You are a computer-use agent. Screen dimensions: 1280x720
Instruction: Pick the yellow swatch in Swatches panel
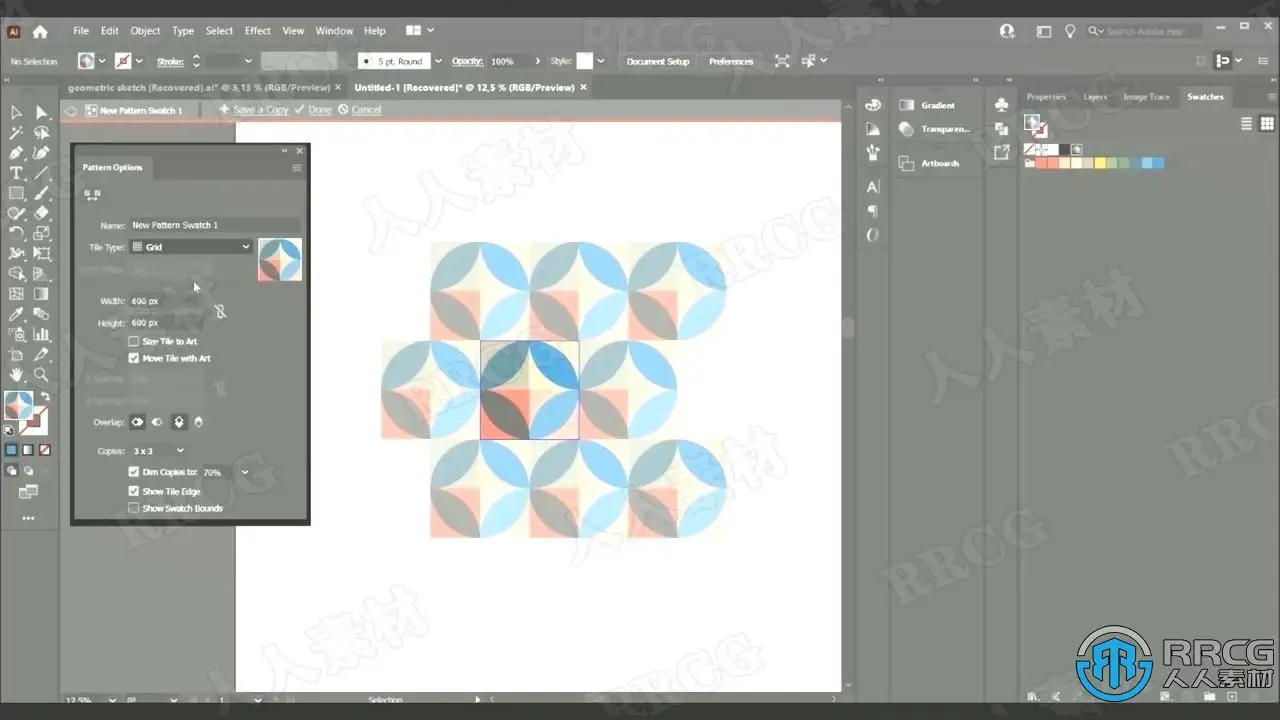coord(1100,163)
